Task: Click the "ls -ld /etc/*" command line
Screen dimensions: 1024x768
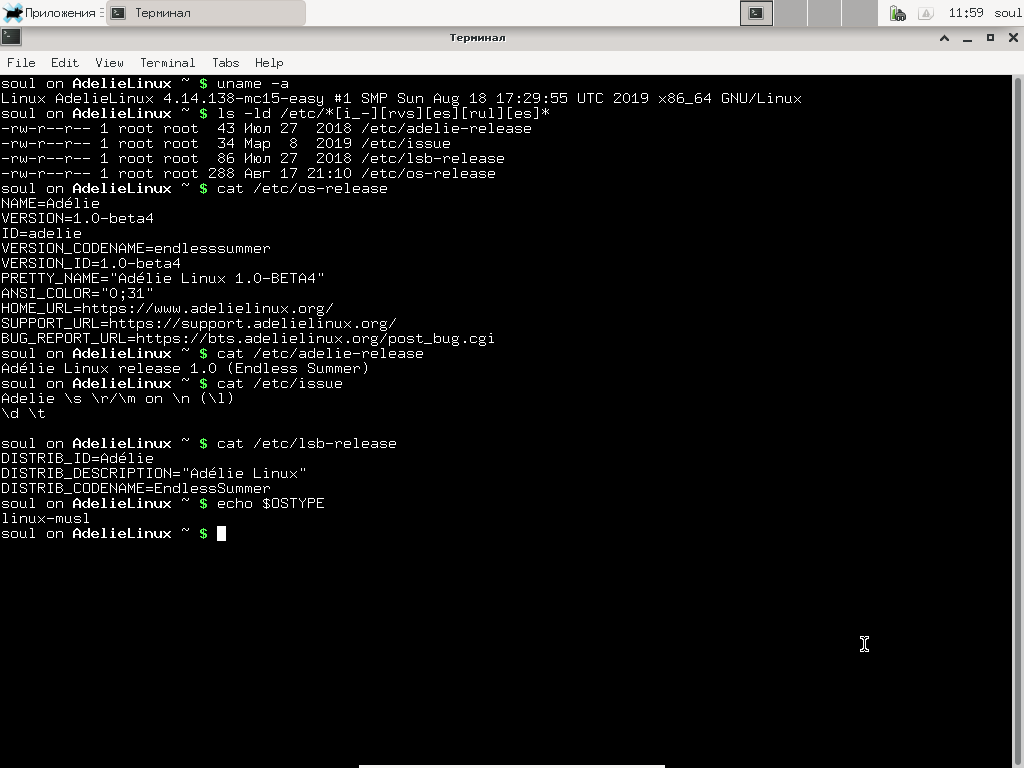Action: (x=383, y=114)
